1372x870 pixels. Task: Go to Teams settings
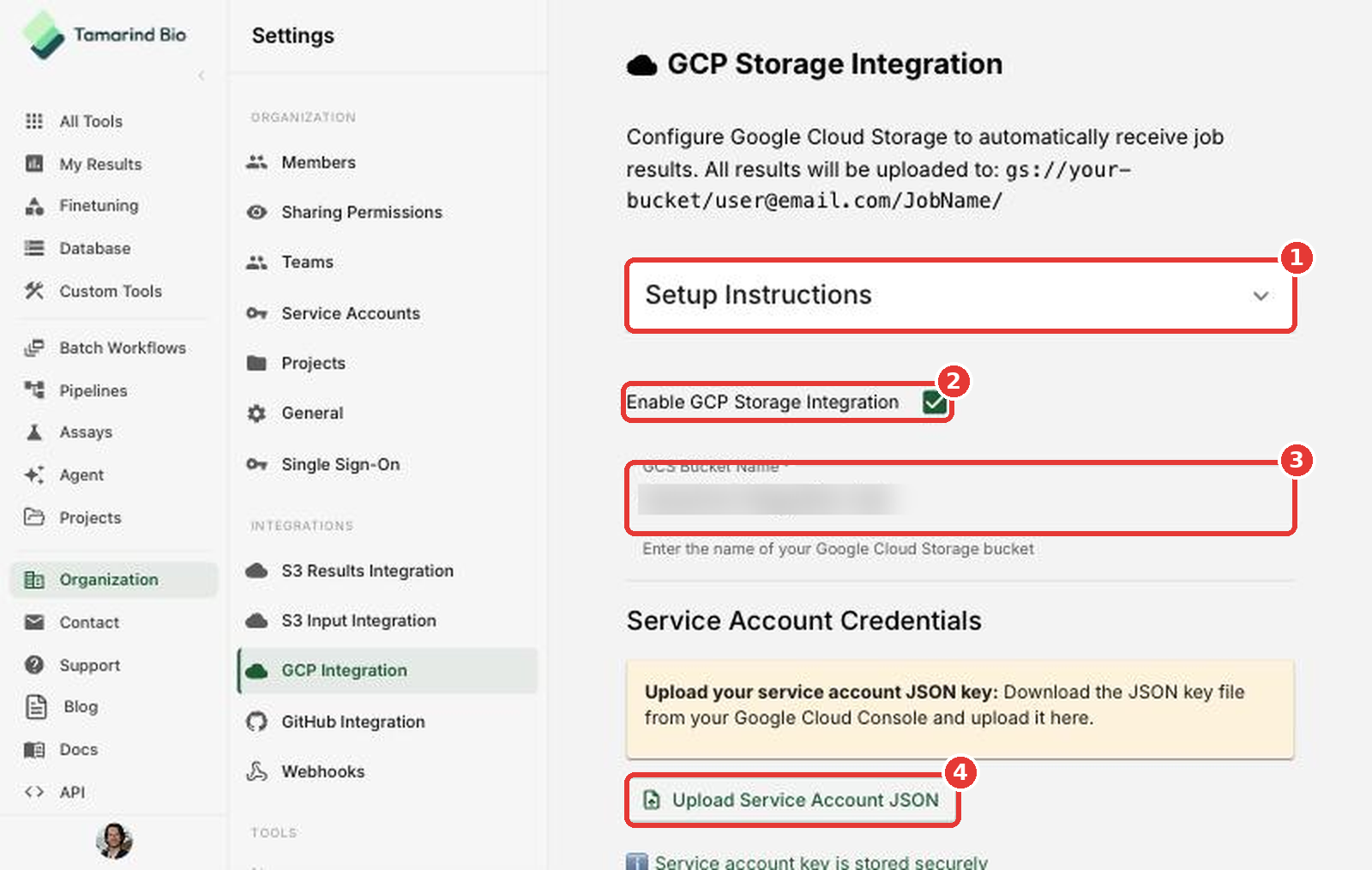(386, 262)
